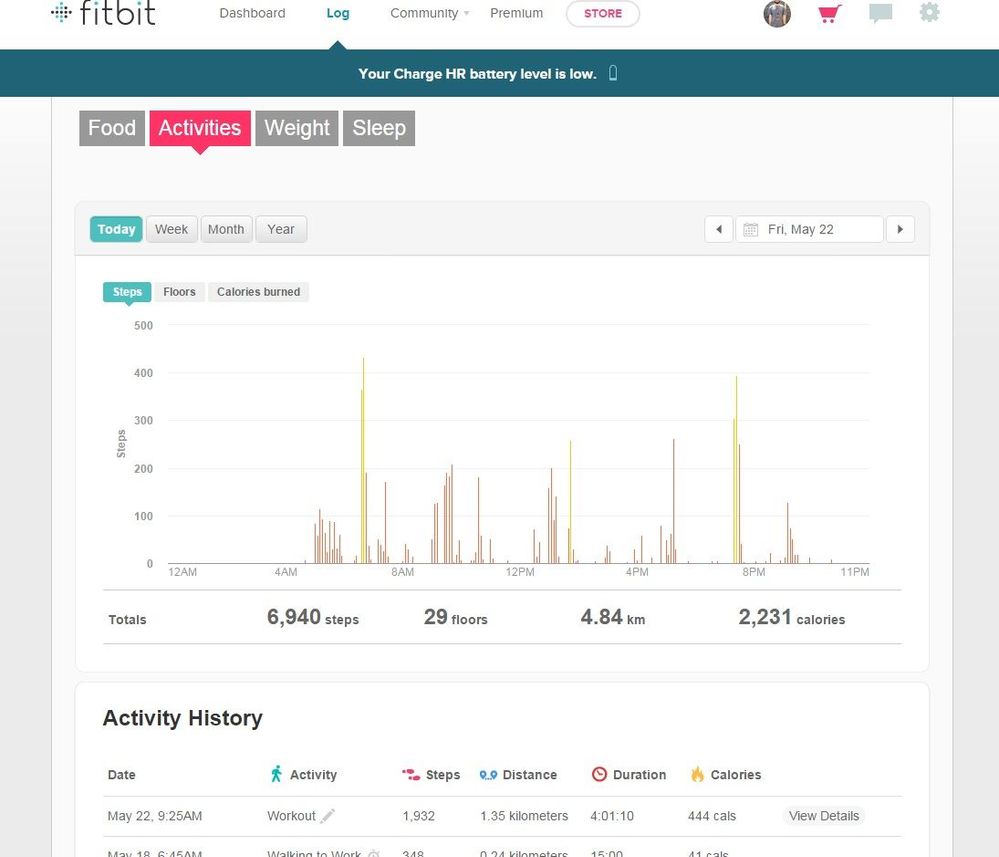View Details of the Workout activity
999x857 pixels.
coord(823,816)
